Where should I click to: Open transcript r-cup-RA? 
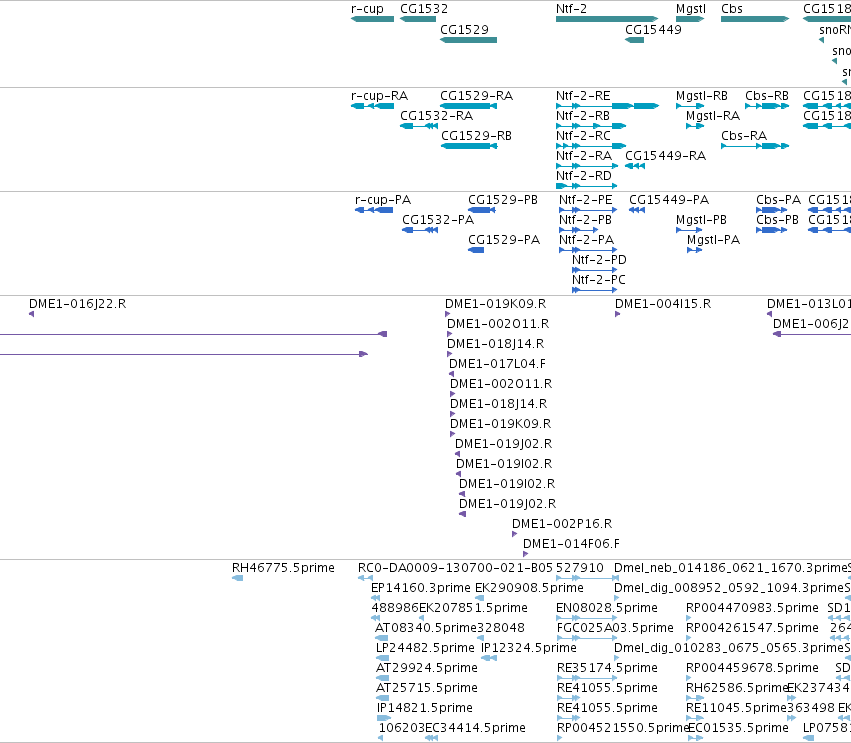point(372,106)
